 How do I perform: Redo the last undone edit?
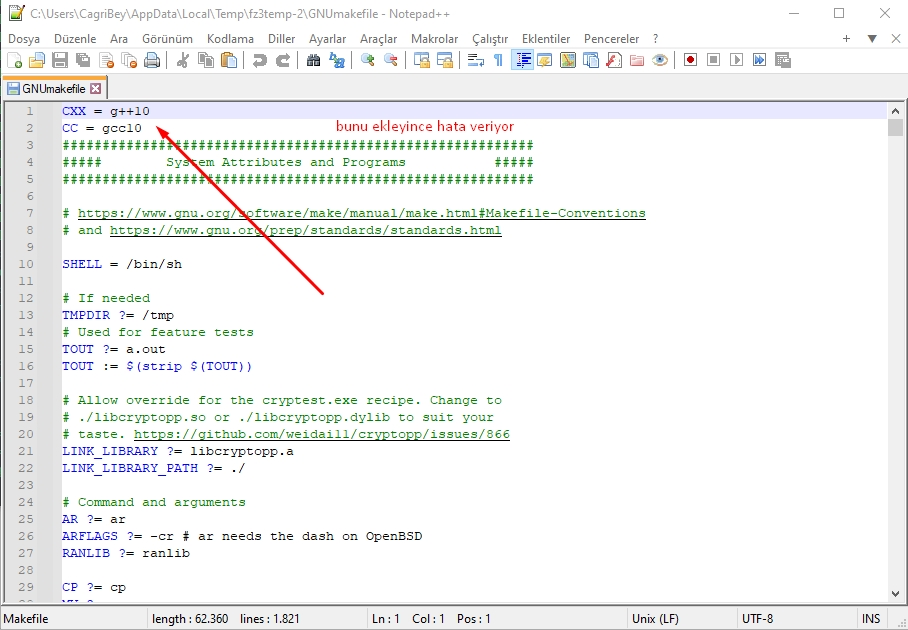283,60
